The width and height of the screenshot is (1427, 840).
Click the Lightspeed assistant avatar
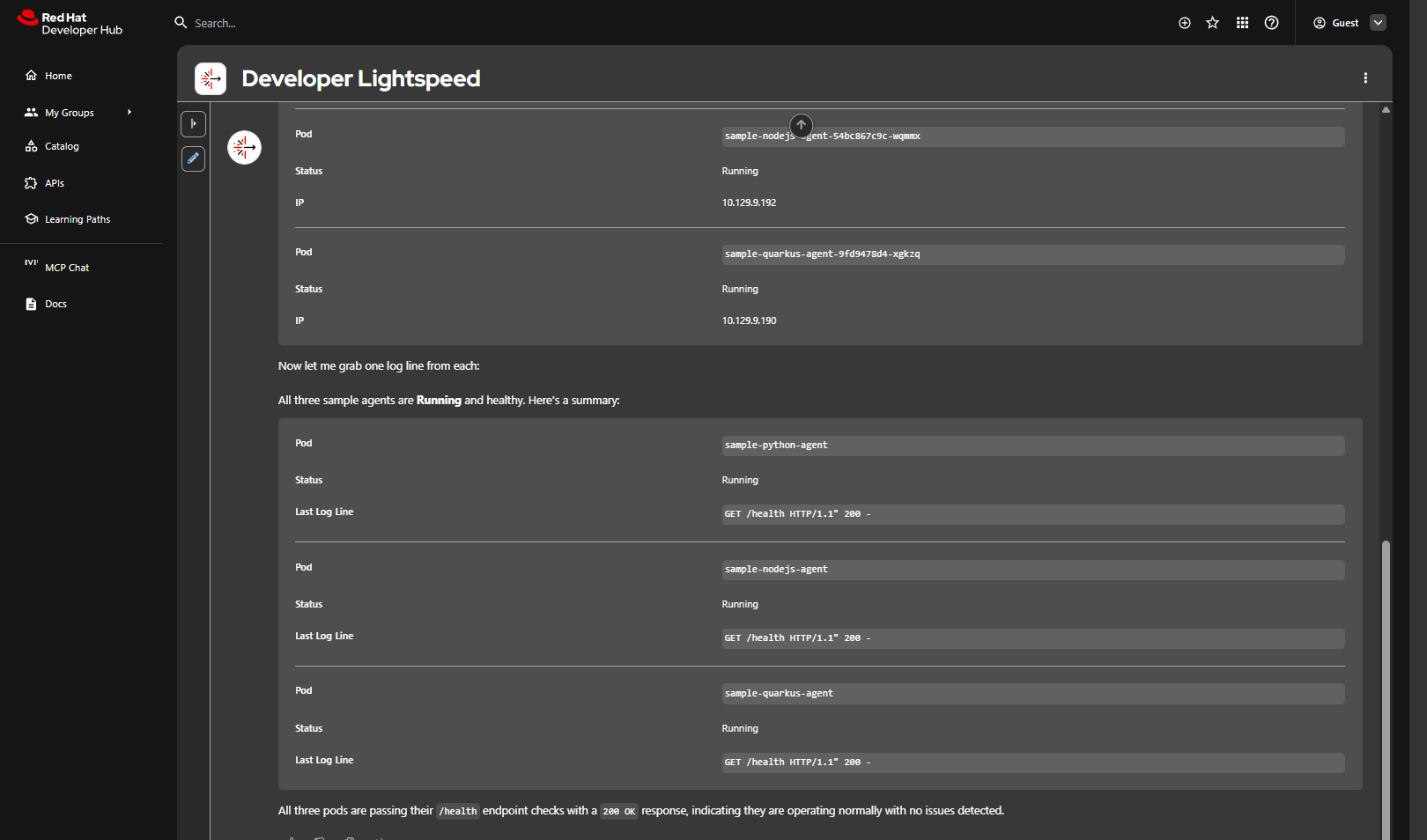(245, 147)
